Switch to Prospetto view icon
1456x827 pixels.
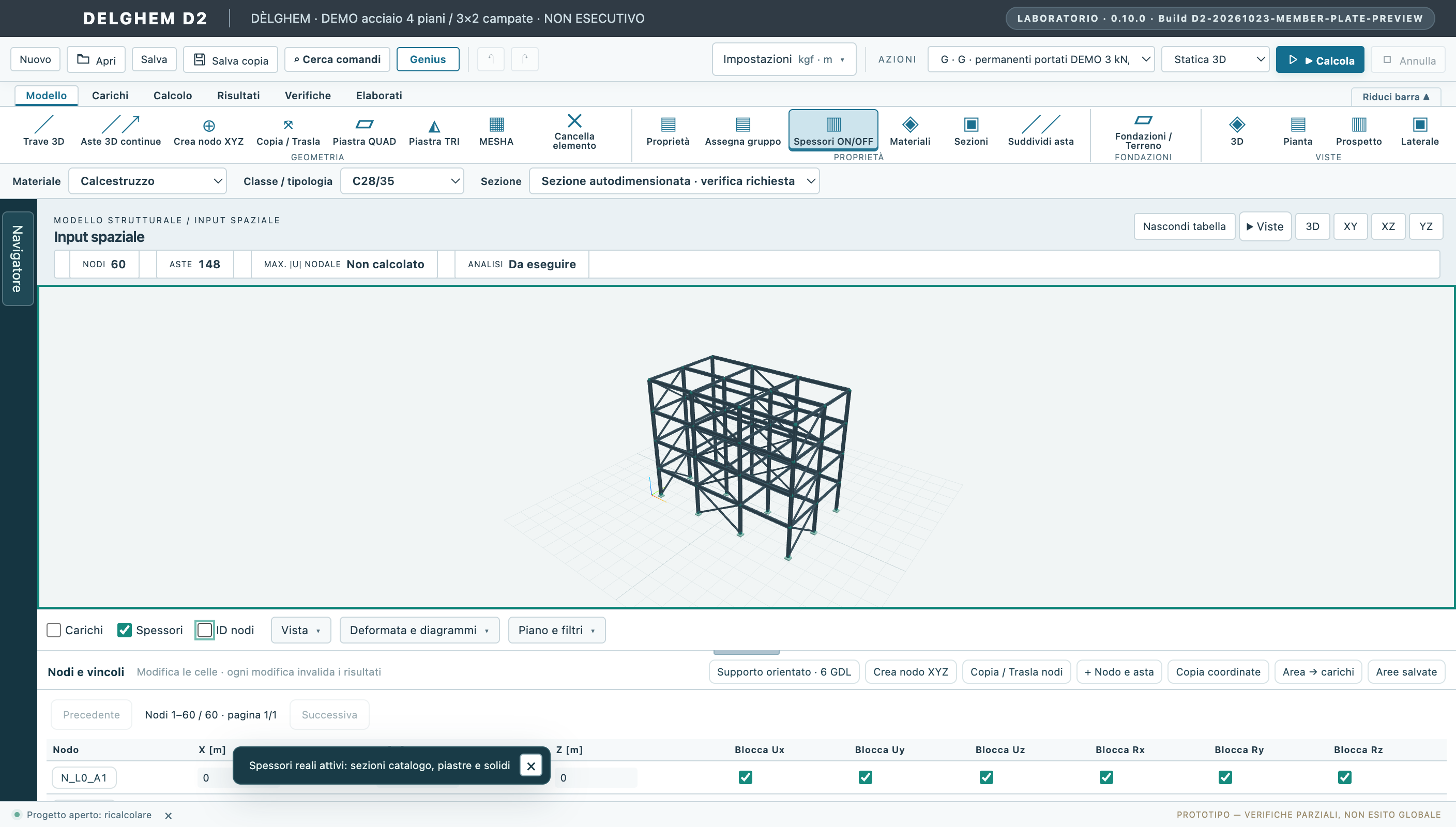click(1358, 131)
